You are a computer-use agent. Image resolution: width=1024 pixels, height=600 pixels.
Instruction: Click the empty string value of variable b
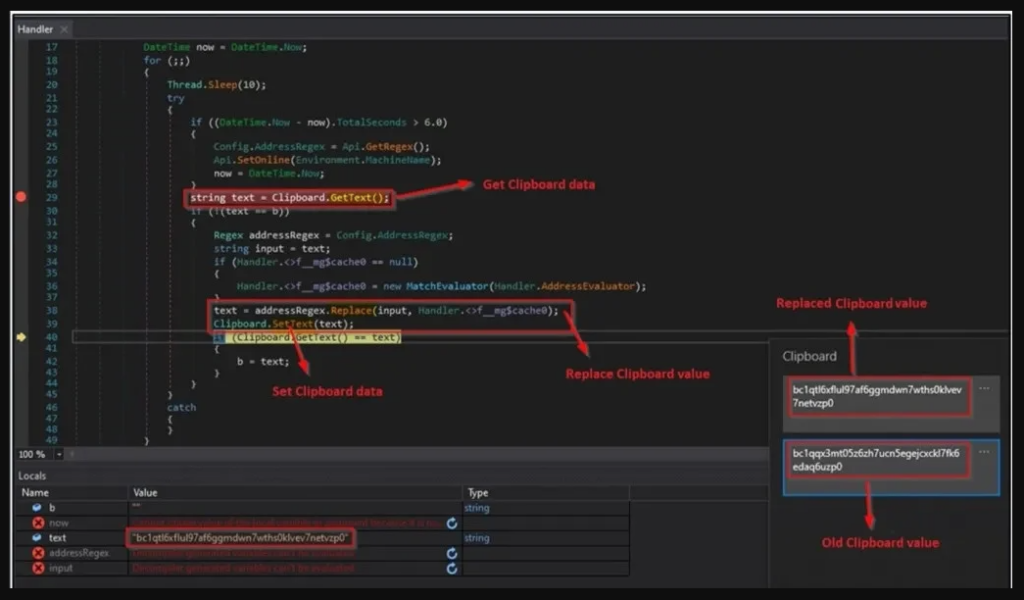tap(136, 507)
